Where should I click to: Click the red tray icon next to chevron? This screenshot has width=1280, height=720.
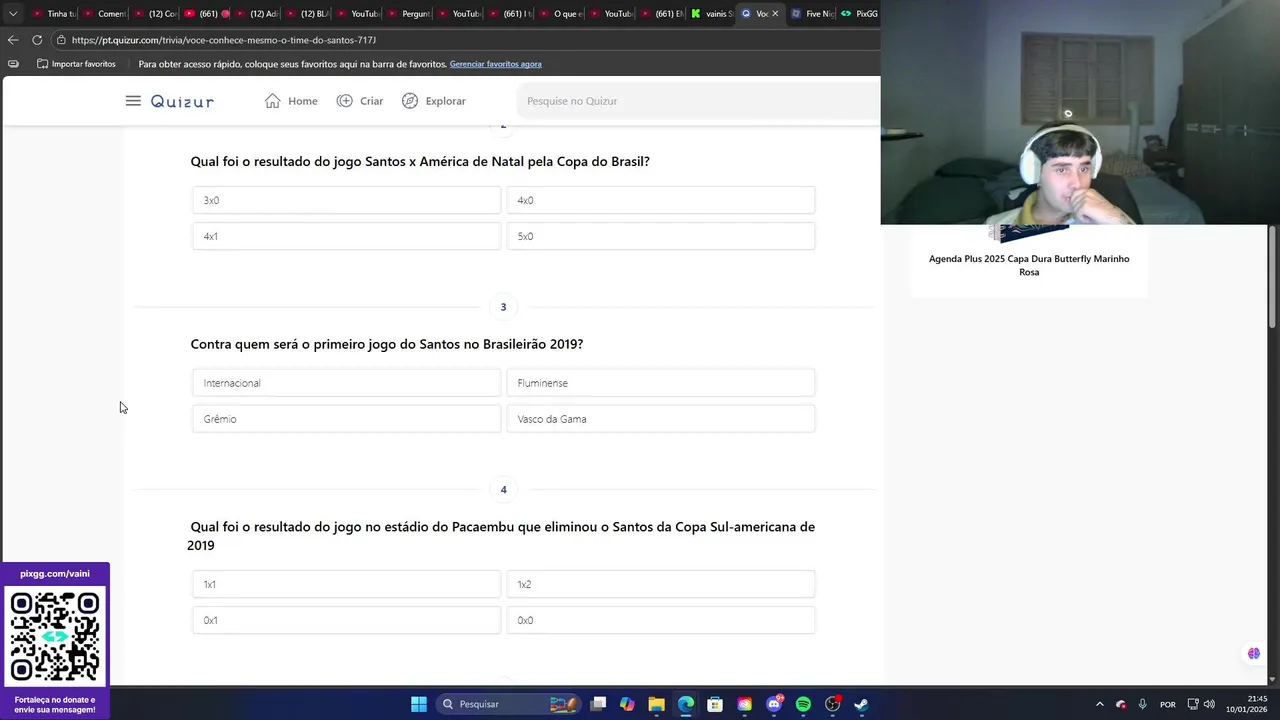(x=1121, y=704)
